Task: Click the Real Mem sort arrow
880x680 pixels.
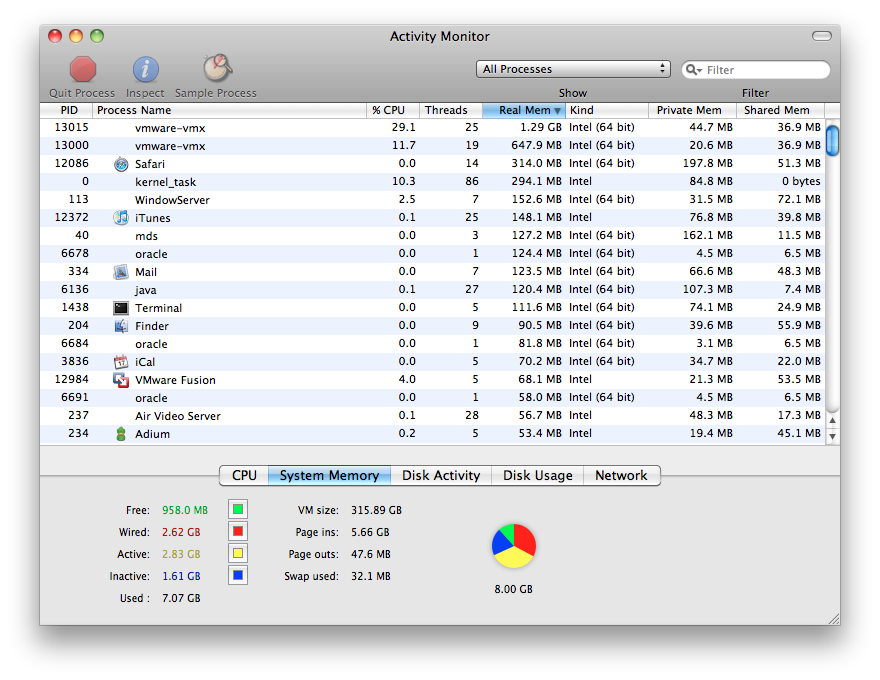Action: (x=557, y=111)
